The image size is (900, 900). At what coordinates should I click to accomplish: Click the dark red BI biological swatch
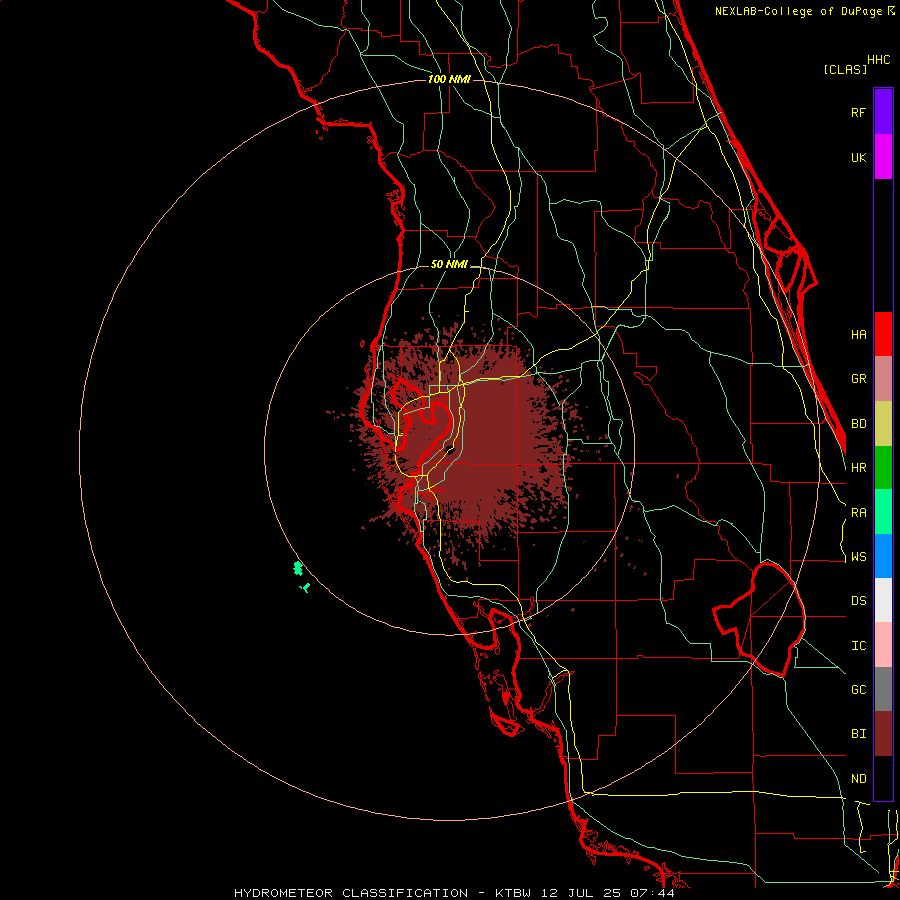(x=883, y=734)
